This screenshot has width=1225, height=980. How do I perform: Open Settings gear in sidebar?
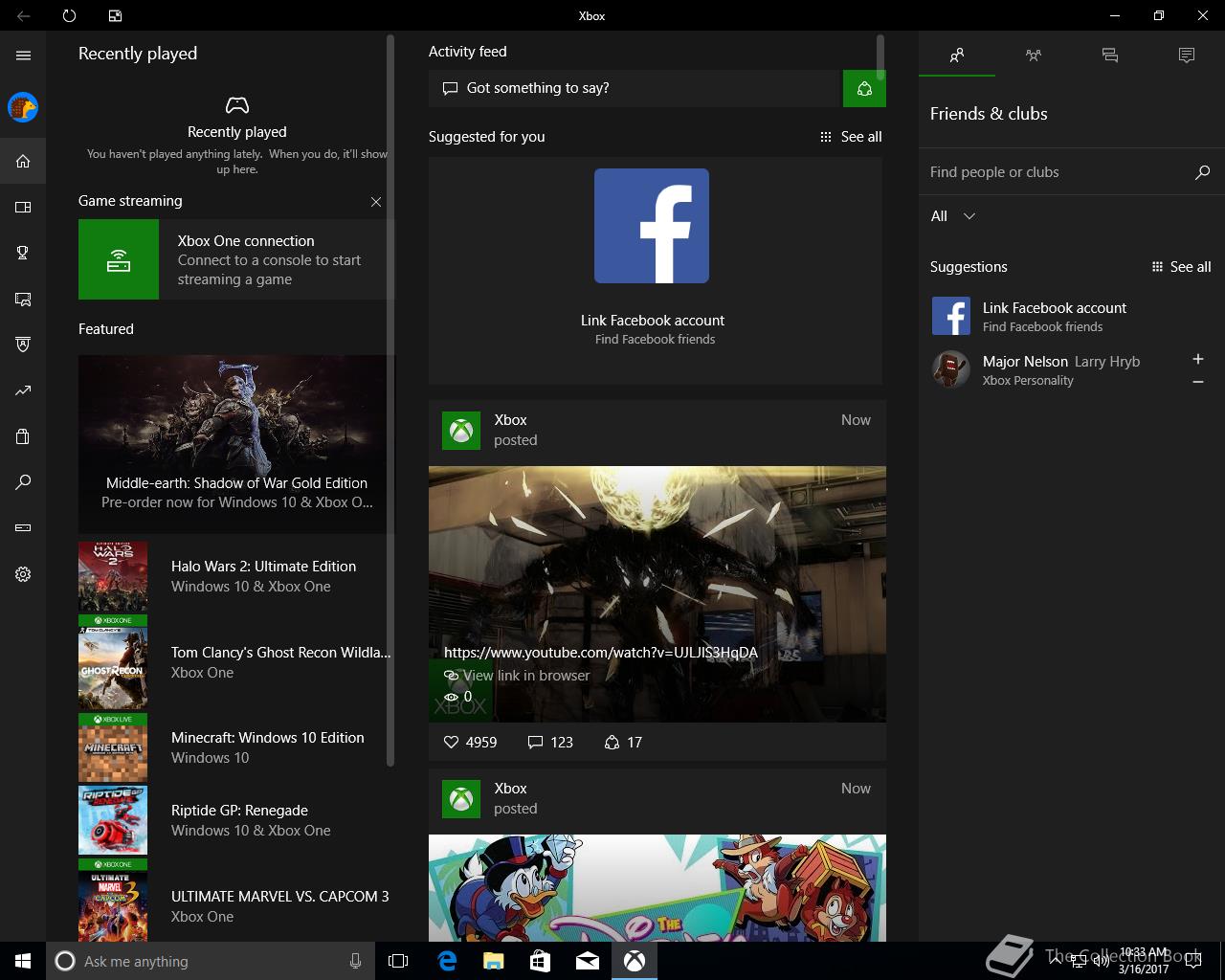tap(23, 574)
